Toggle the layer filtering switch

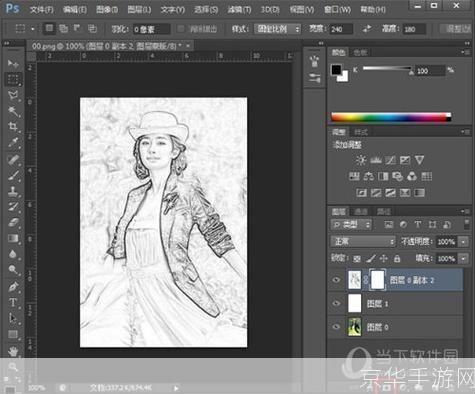pos(467,224)
